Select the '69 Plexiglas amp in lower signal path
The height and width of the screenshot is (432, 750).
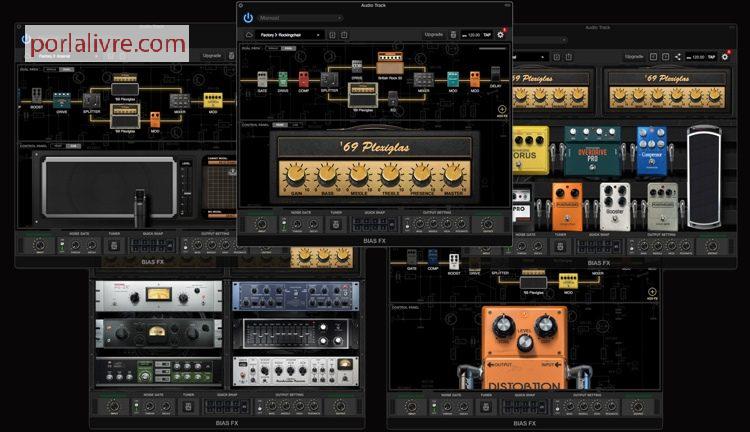[x=363, y=94]
